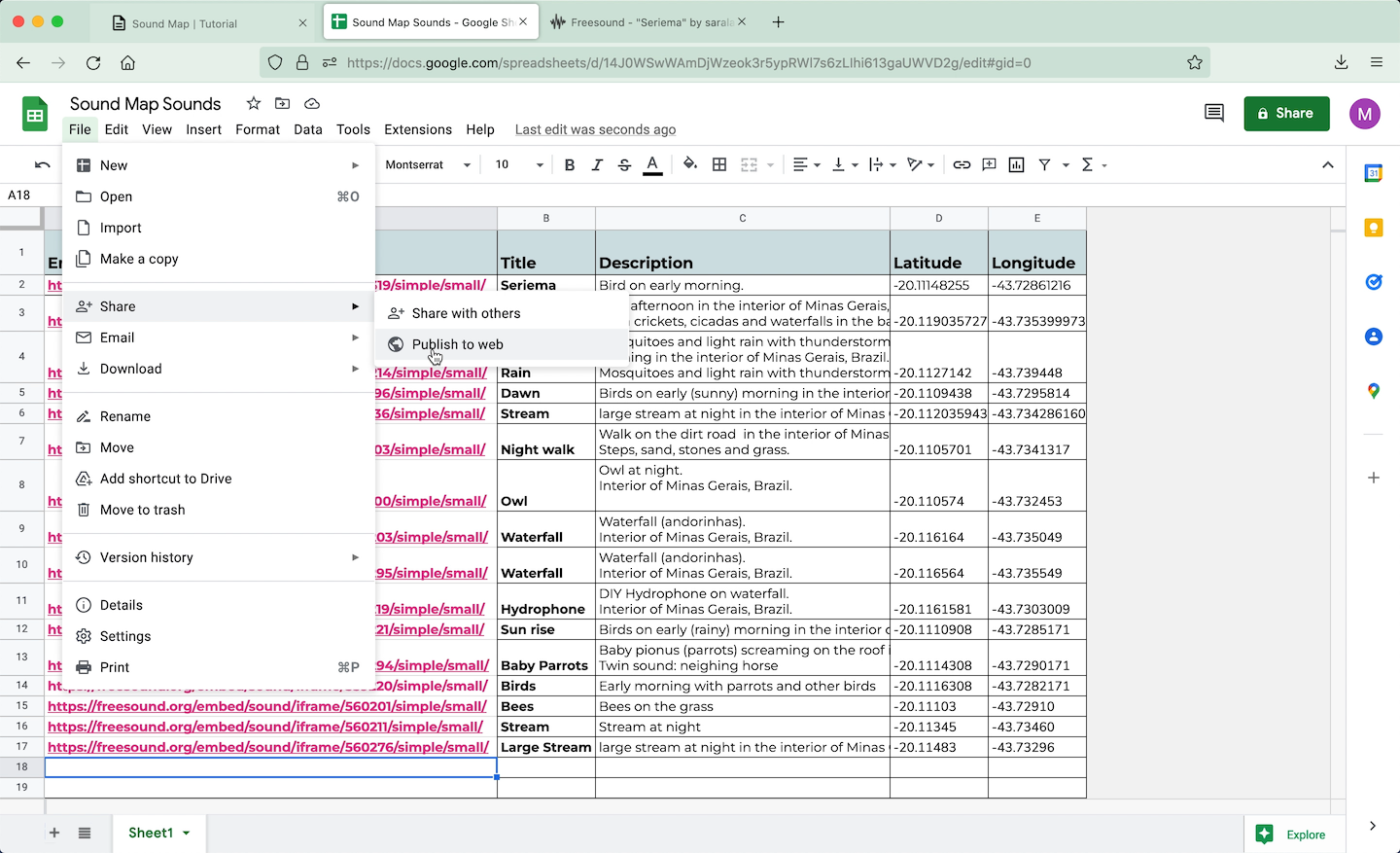Image resolution: width=1400 pixels, height=853 pixels.
Task: Click the Bold formatting icon
Action: (x=570, y=165)
